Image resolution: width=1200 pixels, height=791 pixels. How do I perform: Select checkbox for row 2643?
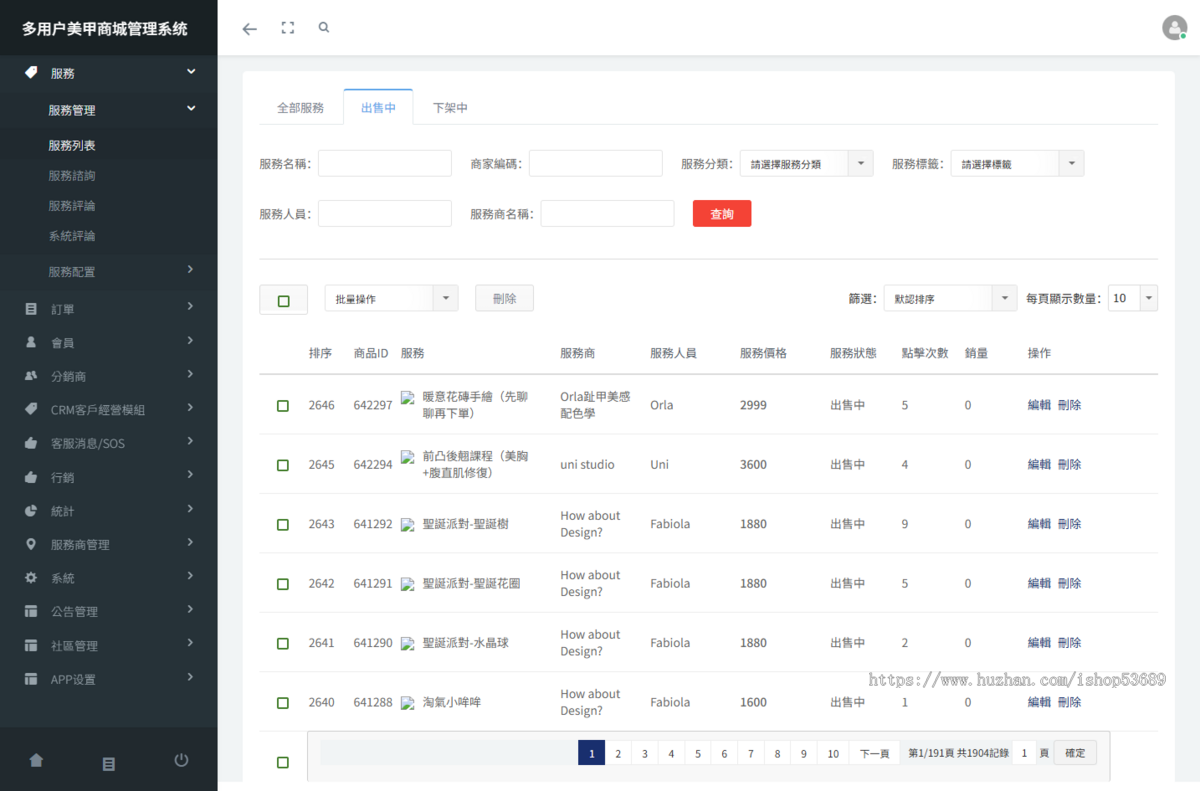pos(283,524)
